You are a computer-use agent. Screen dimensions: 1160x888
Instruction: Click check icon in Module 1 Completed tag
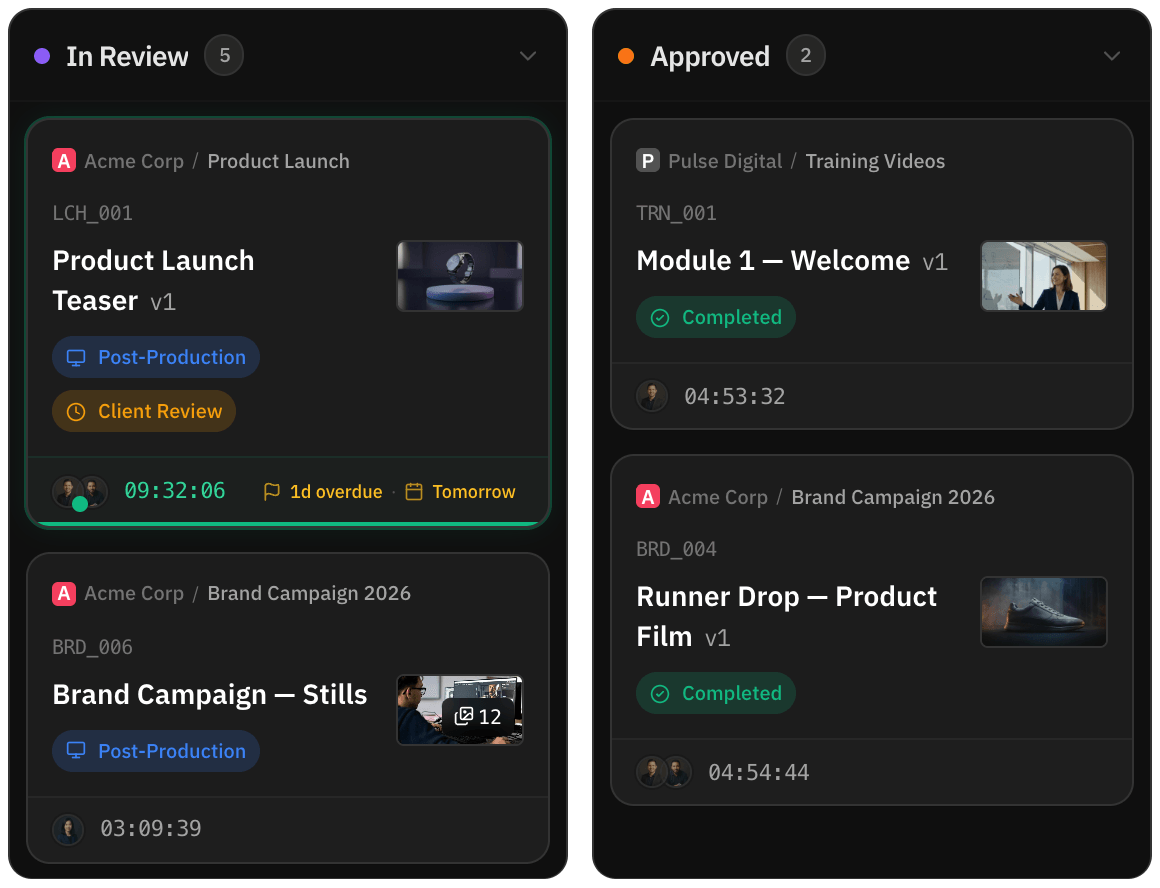click(660, 318)
